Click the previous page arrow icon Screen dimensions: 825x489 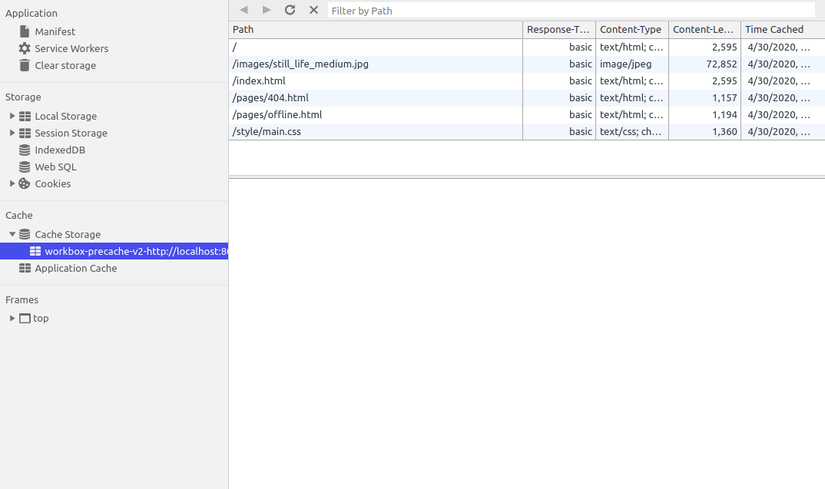coord(244,10)
